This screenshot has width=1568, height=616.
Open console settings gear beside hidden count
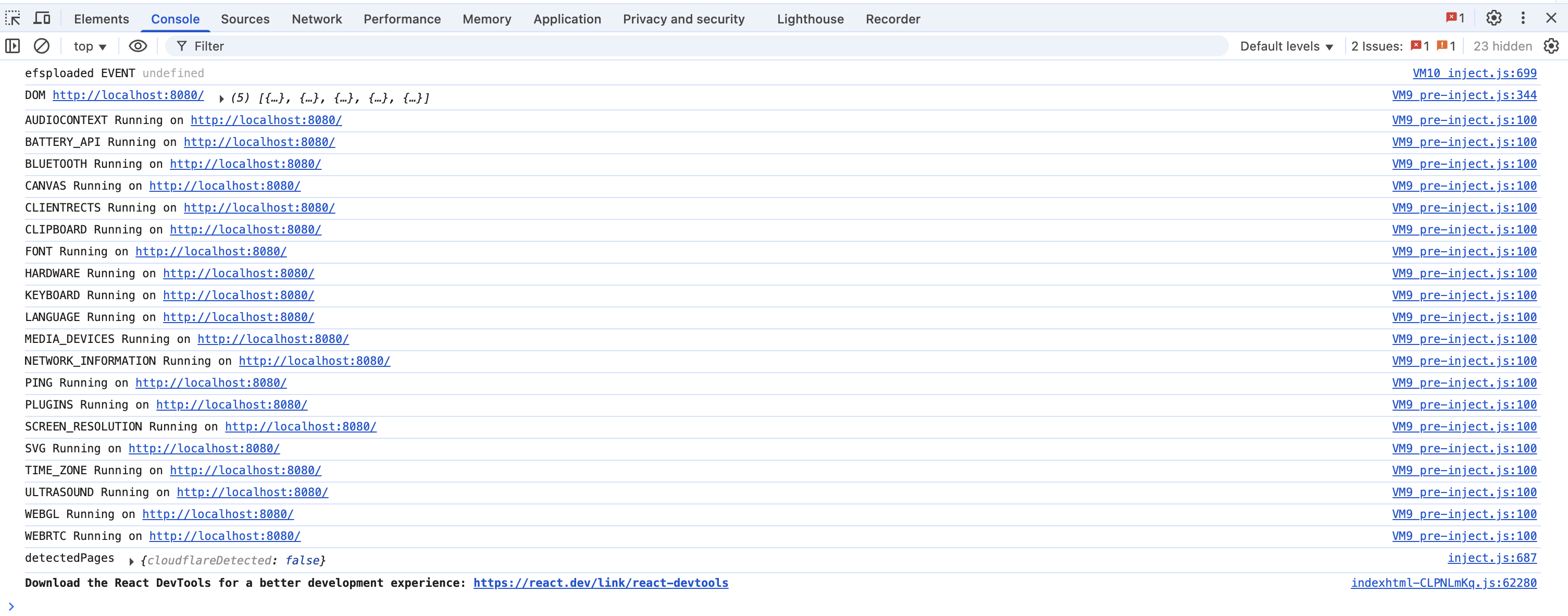point(1551,46)
